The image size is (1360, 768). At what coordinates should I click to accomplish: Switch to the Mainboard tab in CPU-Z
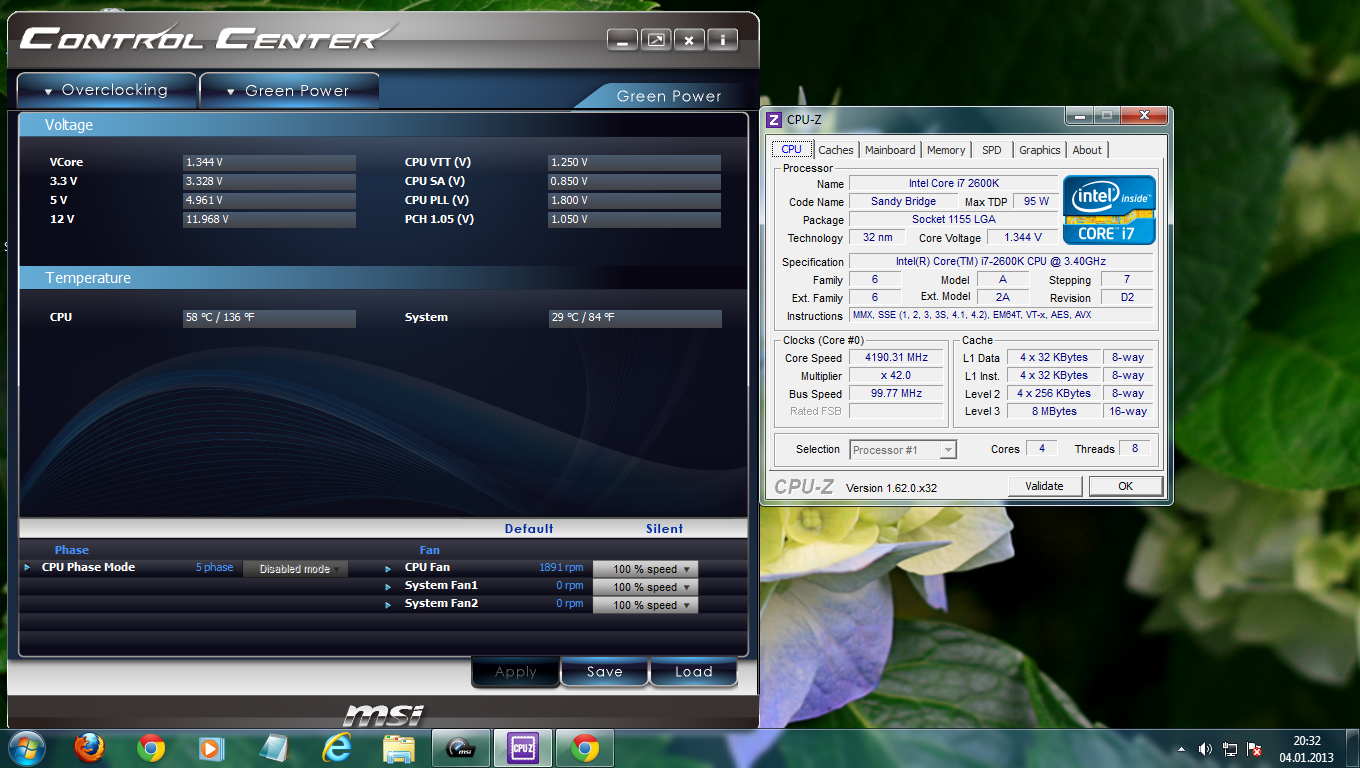[890, 150]
